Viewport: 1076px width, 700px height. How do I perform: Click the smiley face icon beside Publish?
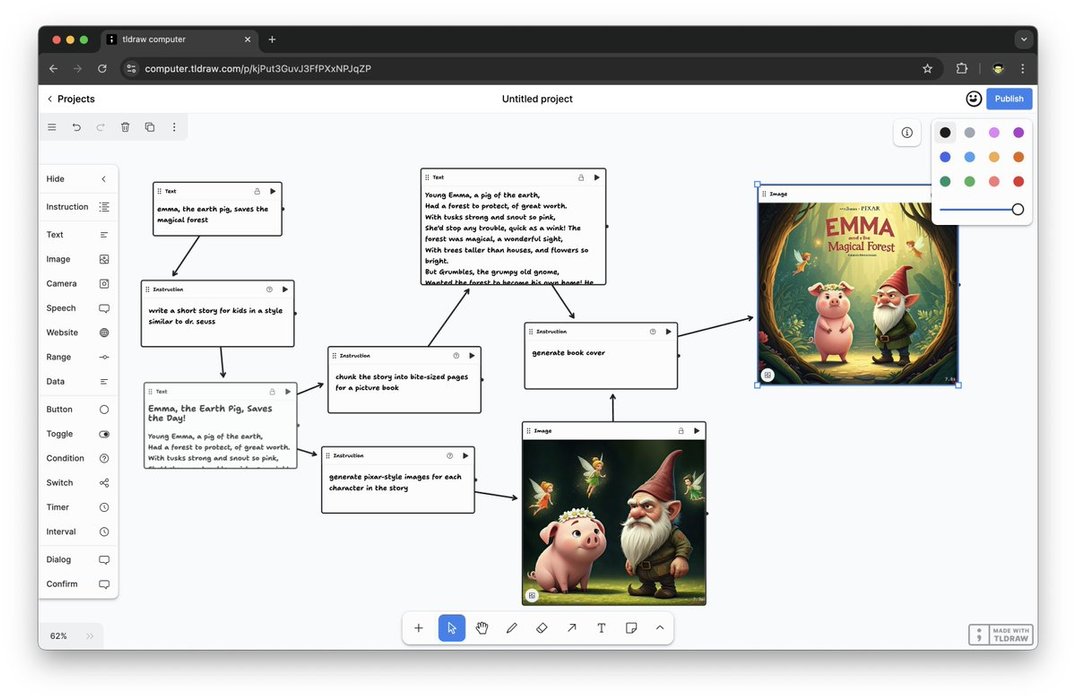(973, 99)
